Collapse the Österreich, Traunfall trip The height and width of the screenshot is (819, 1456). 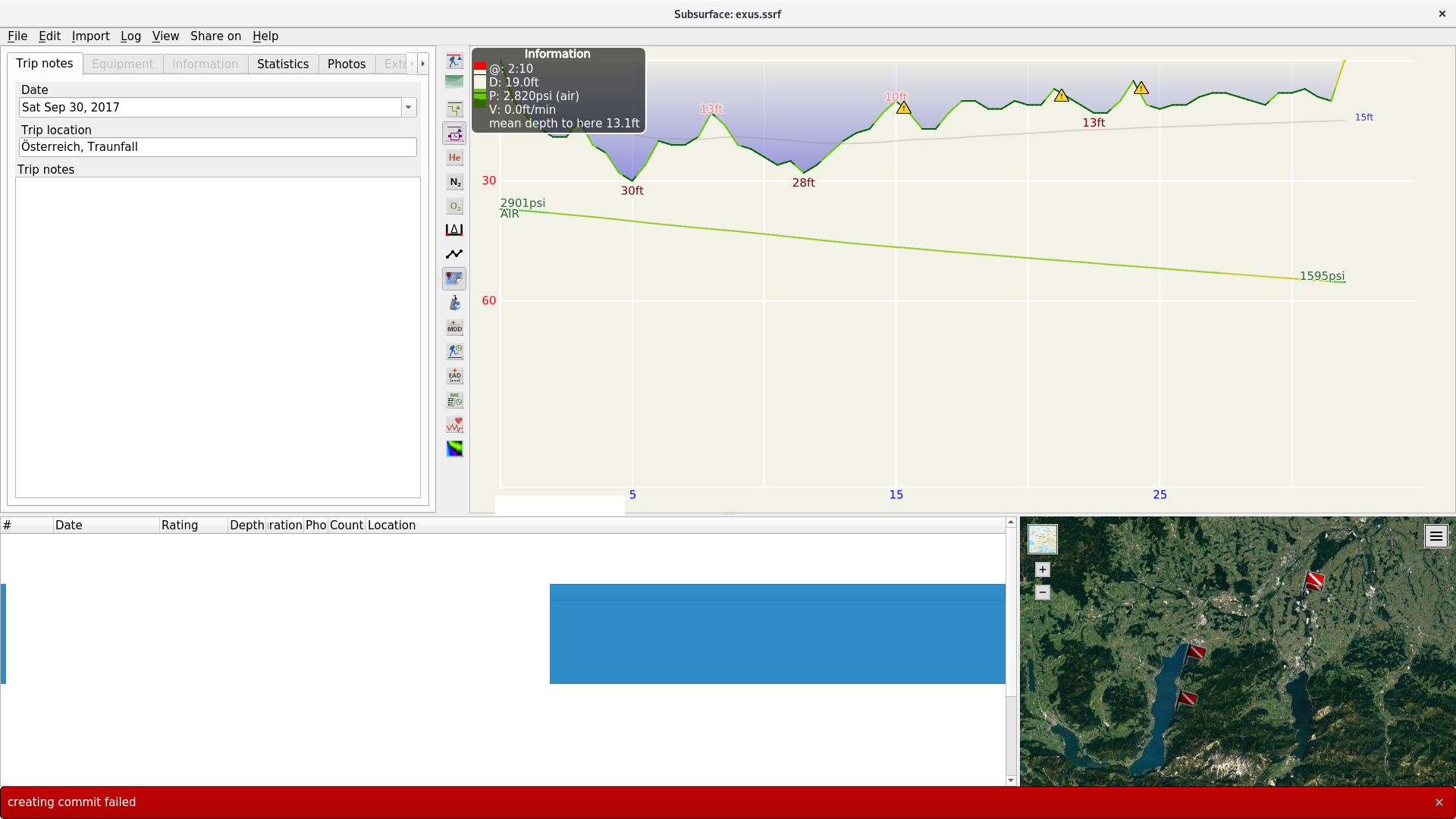tap(8, 592)
